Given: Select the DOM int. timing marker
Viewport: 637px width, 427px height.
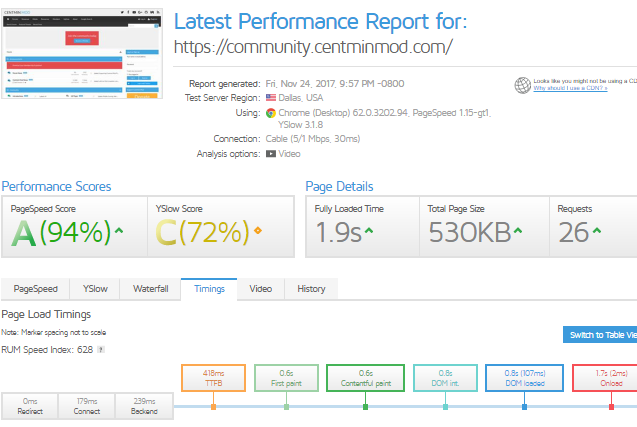Looking at the screenshot, I should (445, 378).
